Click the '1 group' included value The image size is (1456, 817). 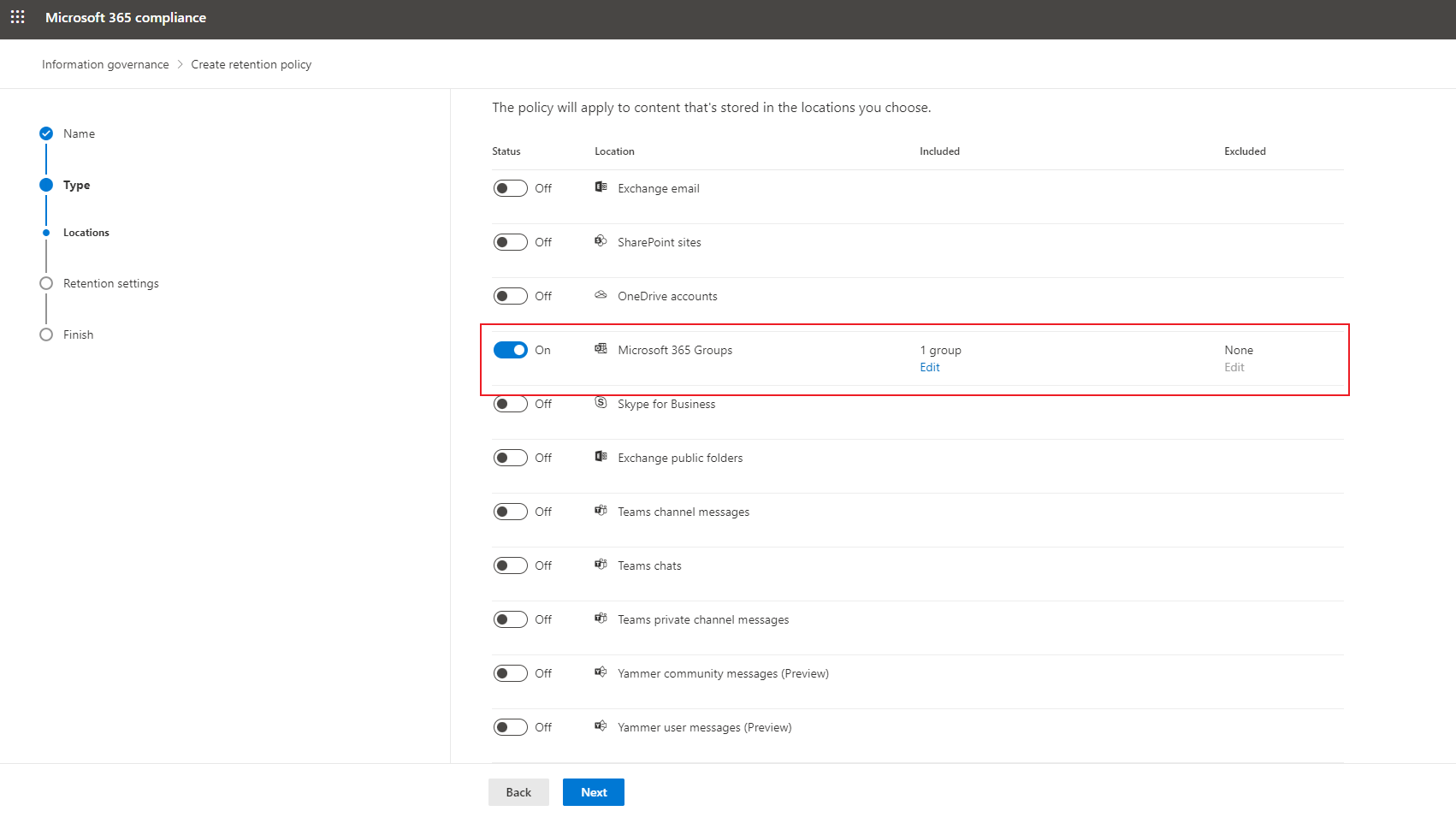pos(941,350)
